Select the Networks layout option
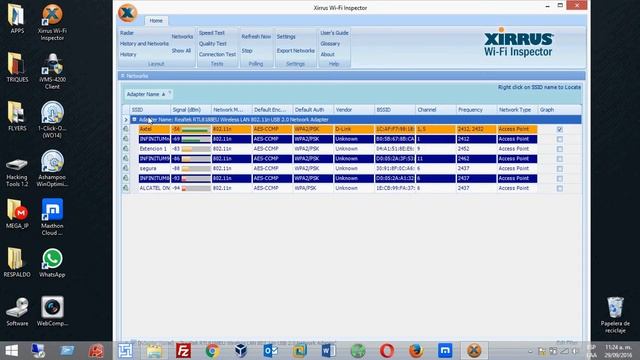Viewport: 640px width, 360px height. (x=182, y=36)
